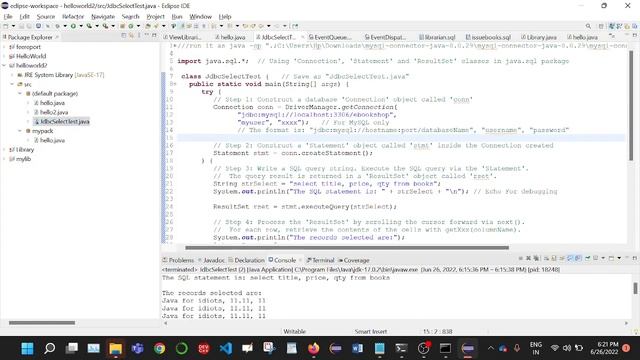Click the Debug bug icon in toolbar
The image size is (640, 360).
[57, 26]
